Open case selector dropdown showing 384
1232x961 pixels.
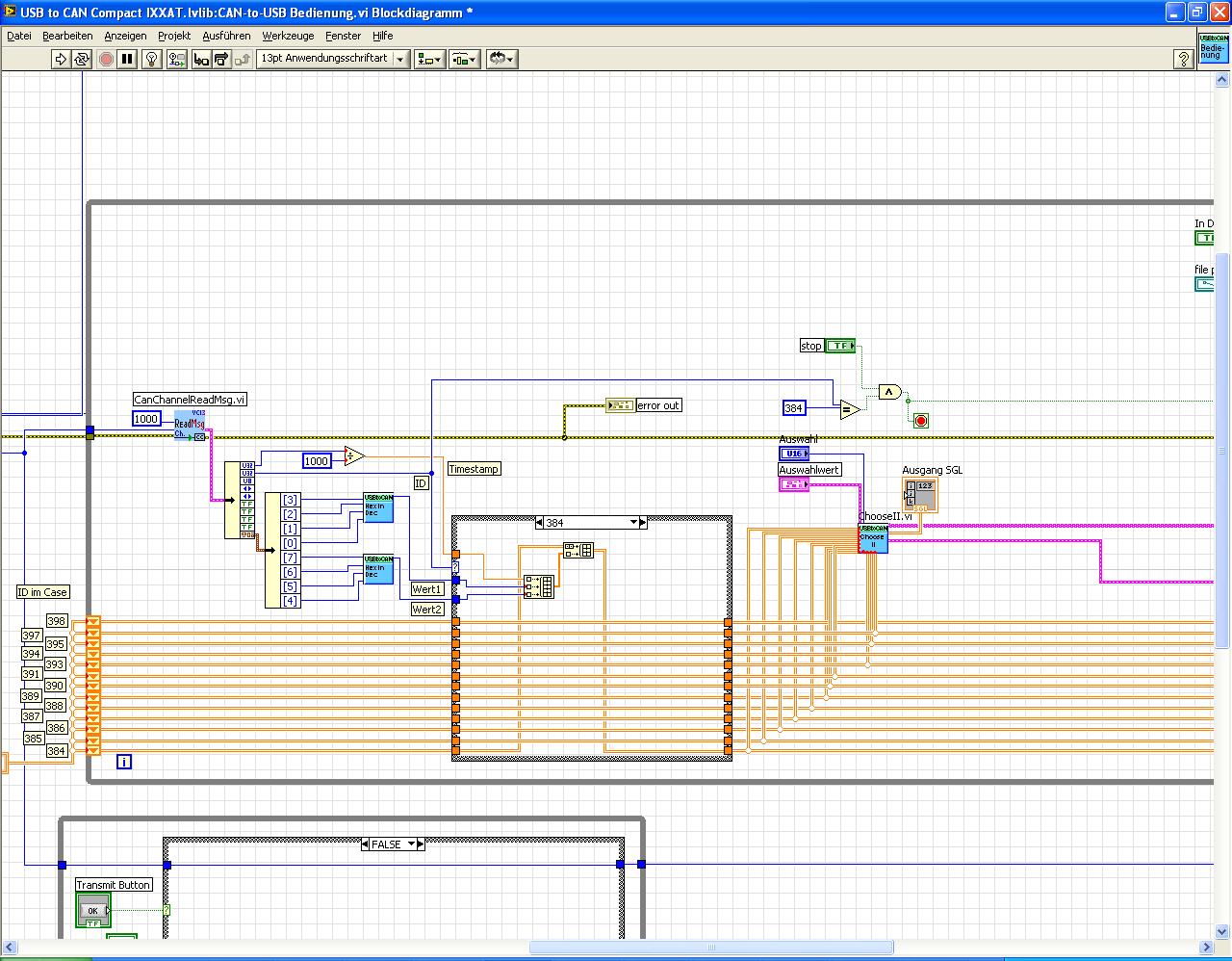(x=634, y=523)
